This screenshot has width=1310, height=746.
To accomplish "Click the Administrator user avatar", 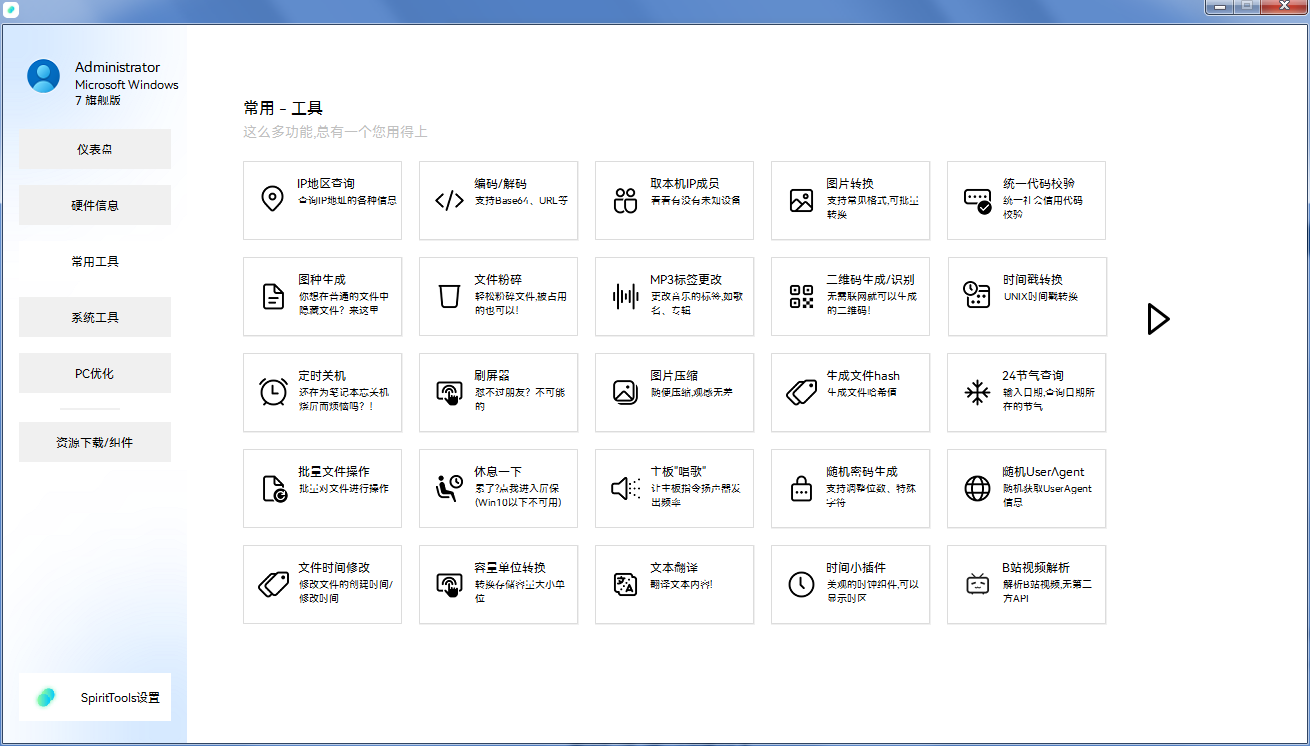I will tap(43, 75).
